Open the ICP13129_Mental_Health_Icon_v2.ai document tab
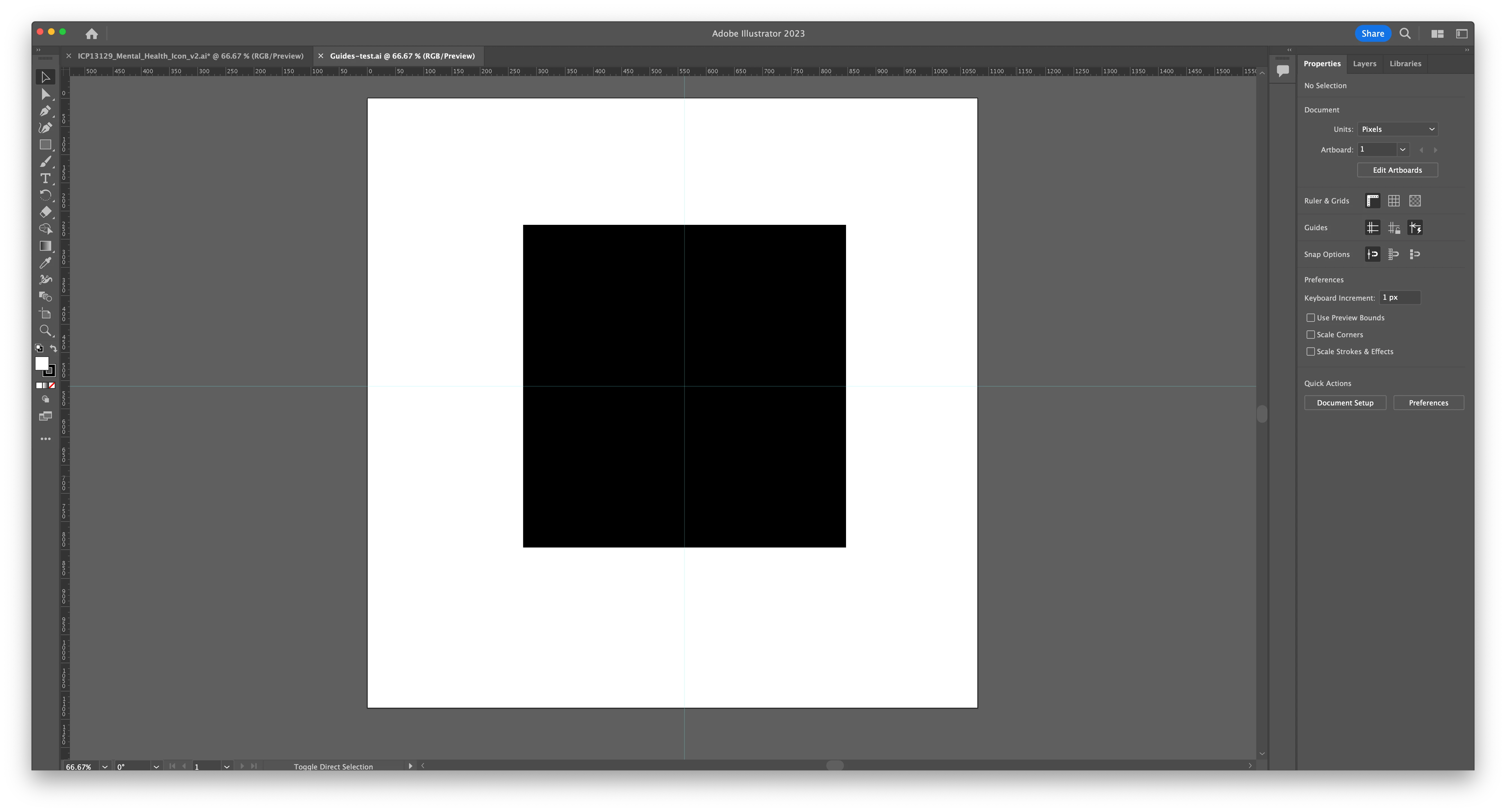Viewport: 1506px width, 812px height. [191, 56]
